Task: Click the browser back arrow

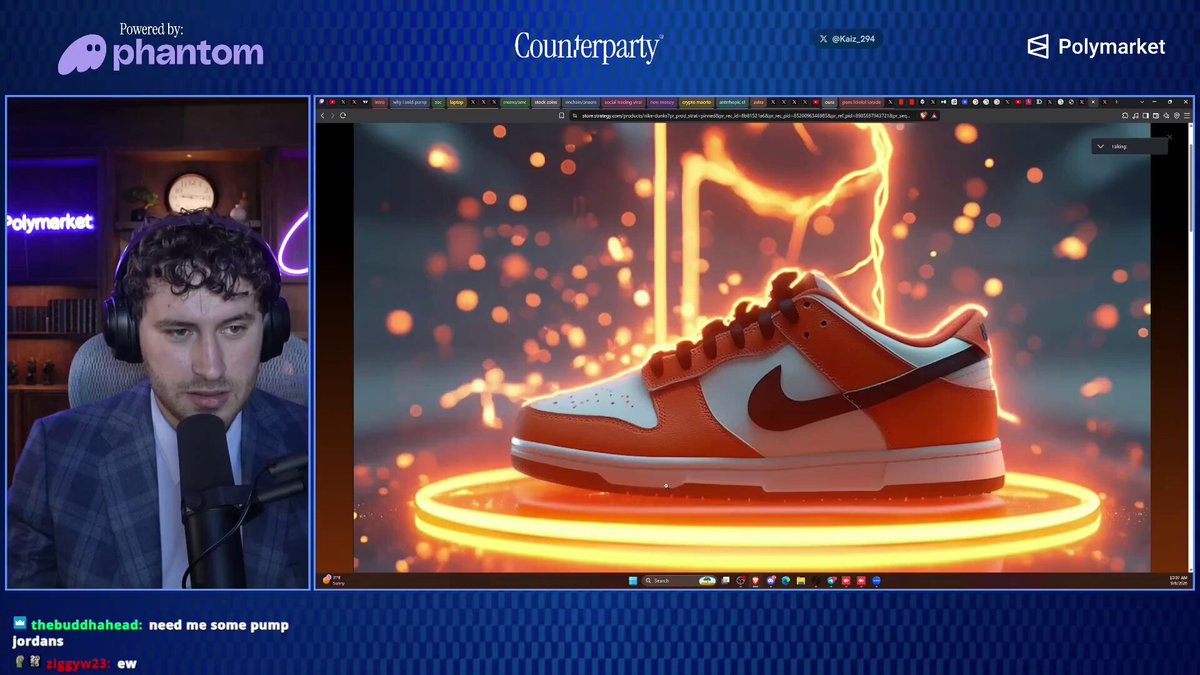Action: (x=322, y=115)
